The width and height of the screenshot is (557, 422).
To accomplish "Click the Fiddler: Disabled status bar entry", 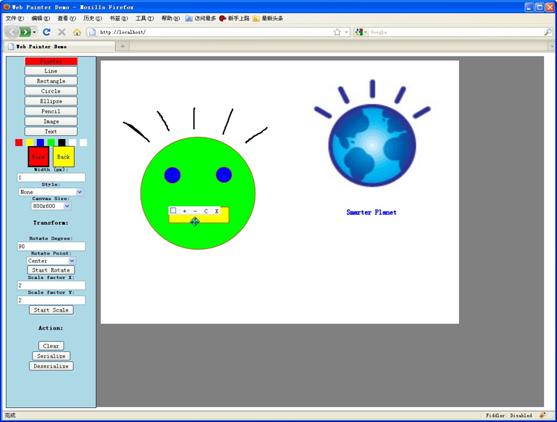I will coord(509,415).
